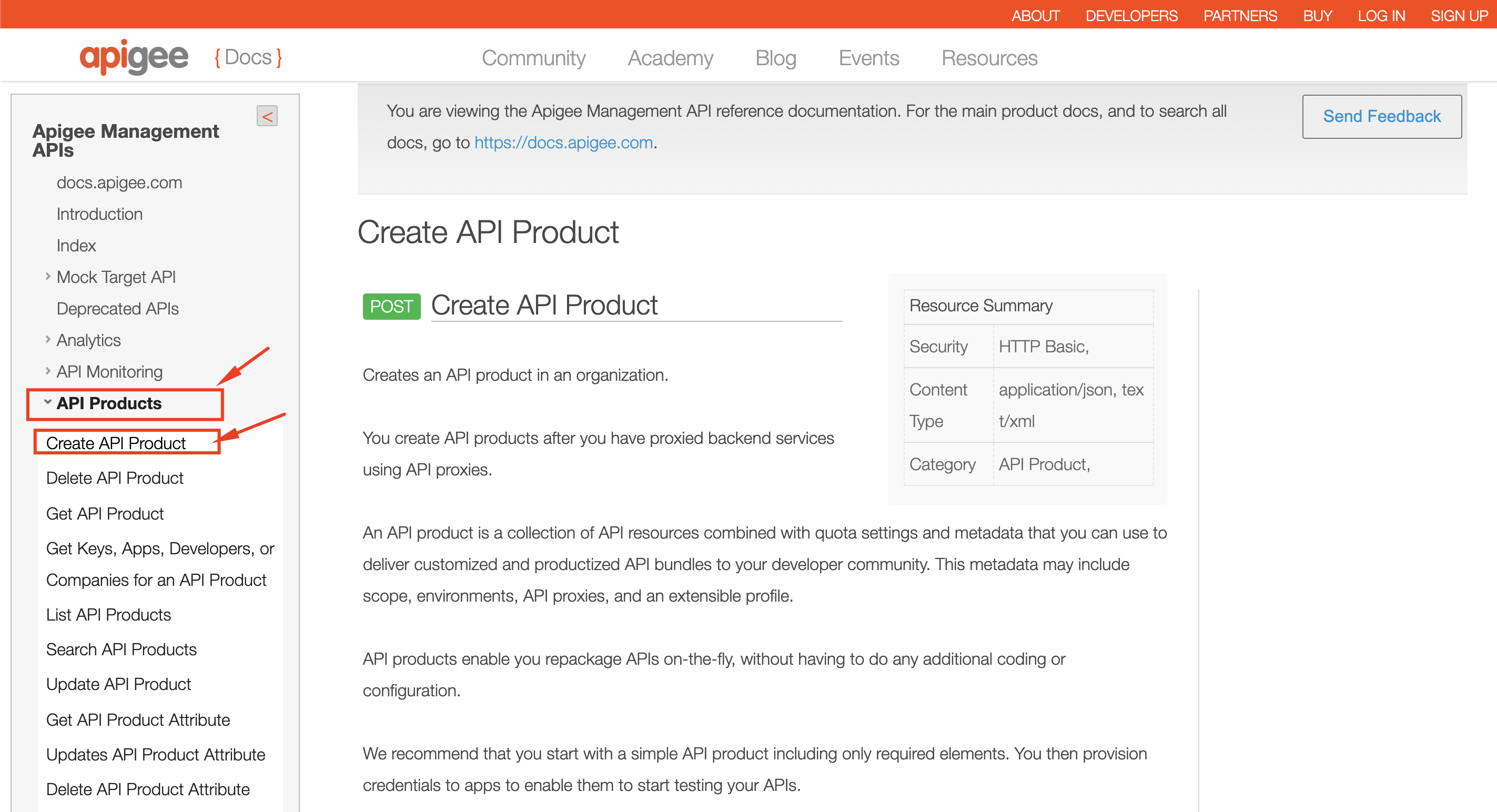
Task: Click the Send Feedback button
Action: click(1382, 116)
